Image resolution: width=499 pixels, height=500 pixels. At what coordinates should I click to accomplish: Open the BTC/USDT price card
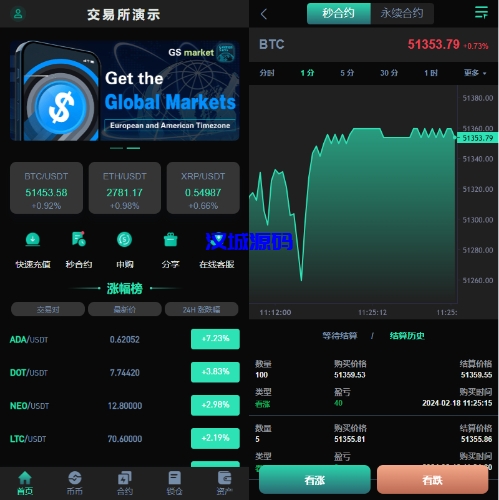point(46,188)
